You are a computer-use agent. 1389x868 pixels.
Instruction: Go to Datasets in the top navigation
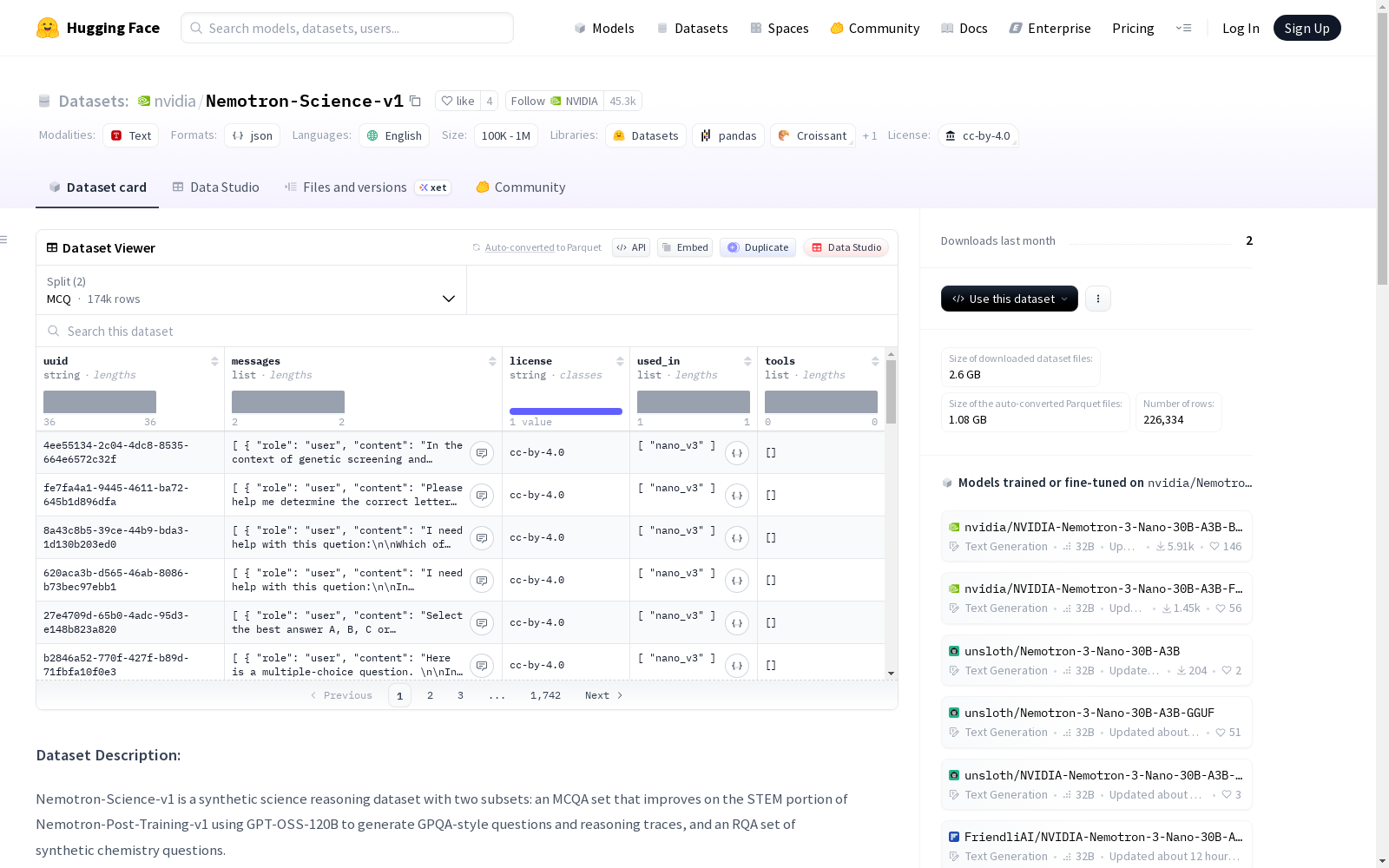tap(692, 28)
